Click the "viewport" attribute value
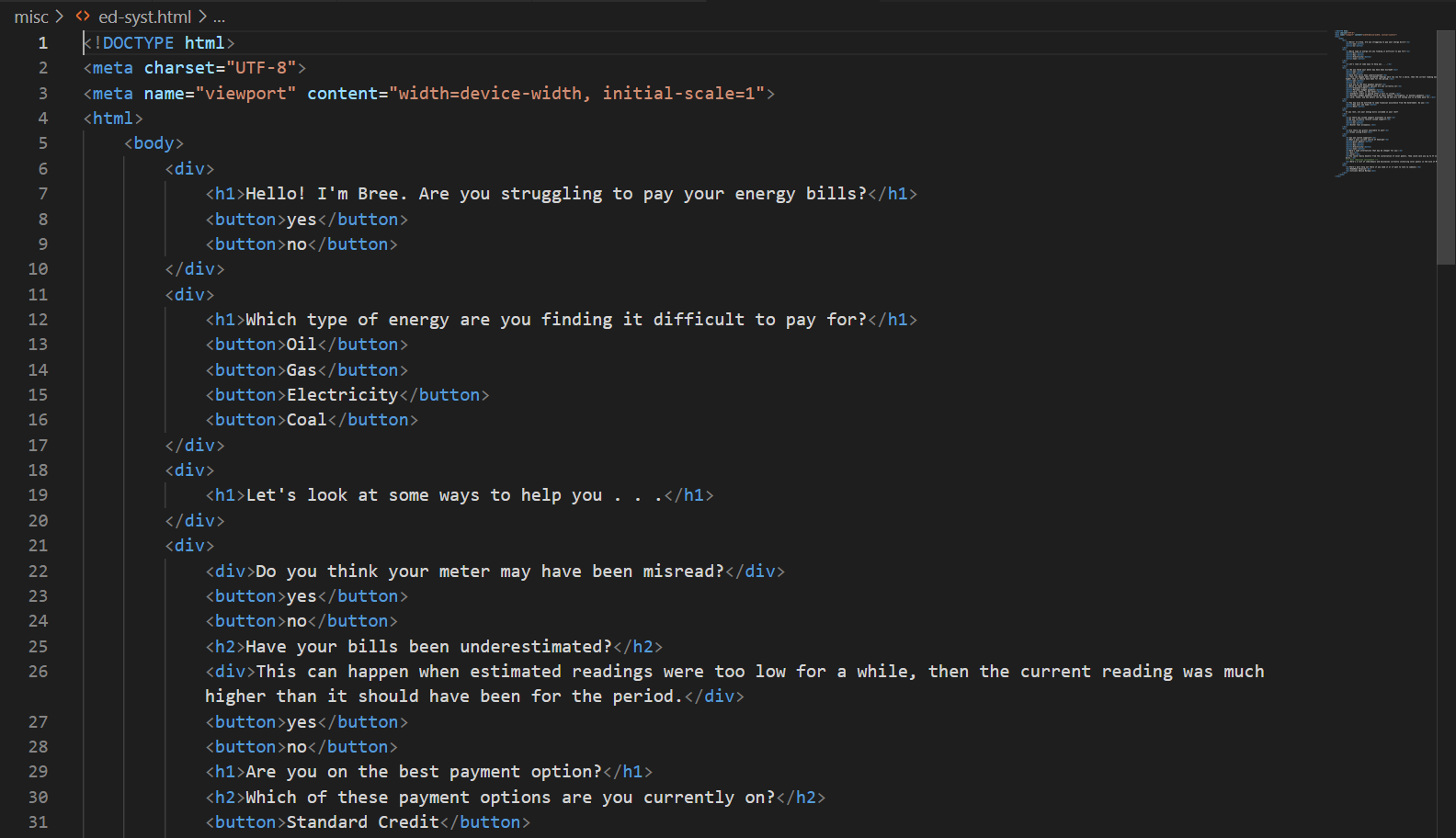The width and height of the screenshot is (1456, 838). (245, 94)
